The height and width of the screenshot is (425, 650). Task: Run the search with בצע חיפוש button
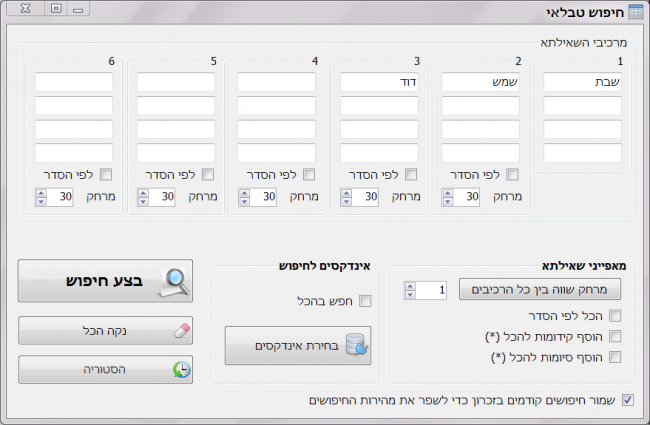(x=105, y=281)
